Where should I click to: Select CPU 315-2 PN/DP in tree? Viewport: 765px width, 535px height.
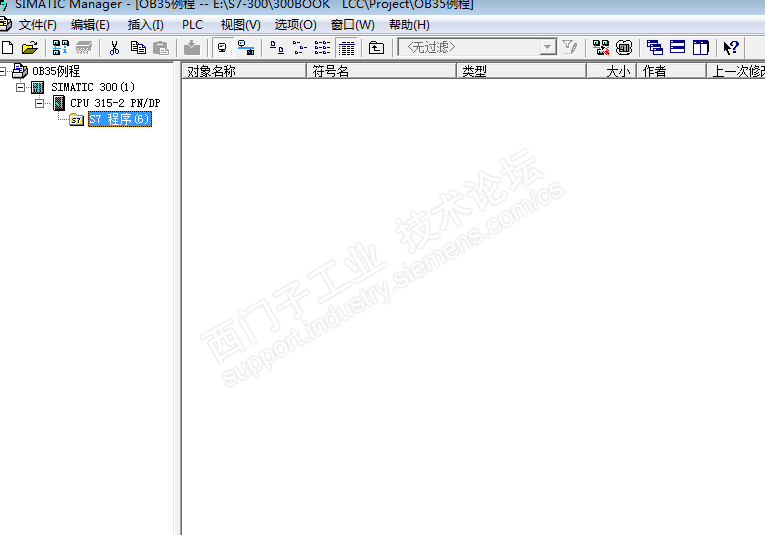(115, 103)
